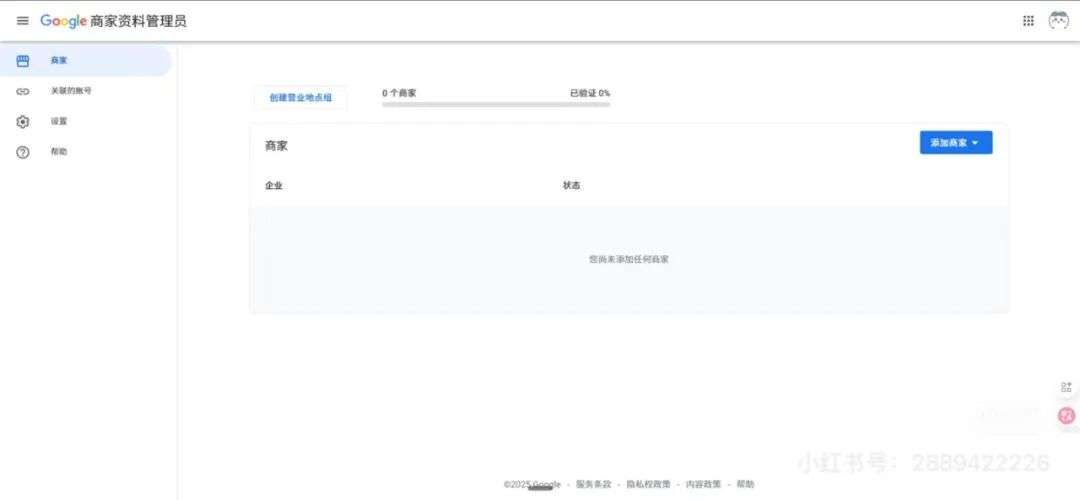The height and width of the screenshot is (500, 1080).
Task: Open the 隐私权政策 footer link
Action: (x=648, y=484)
